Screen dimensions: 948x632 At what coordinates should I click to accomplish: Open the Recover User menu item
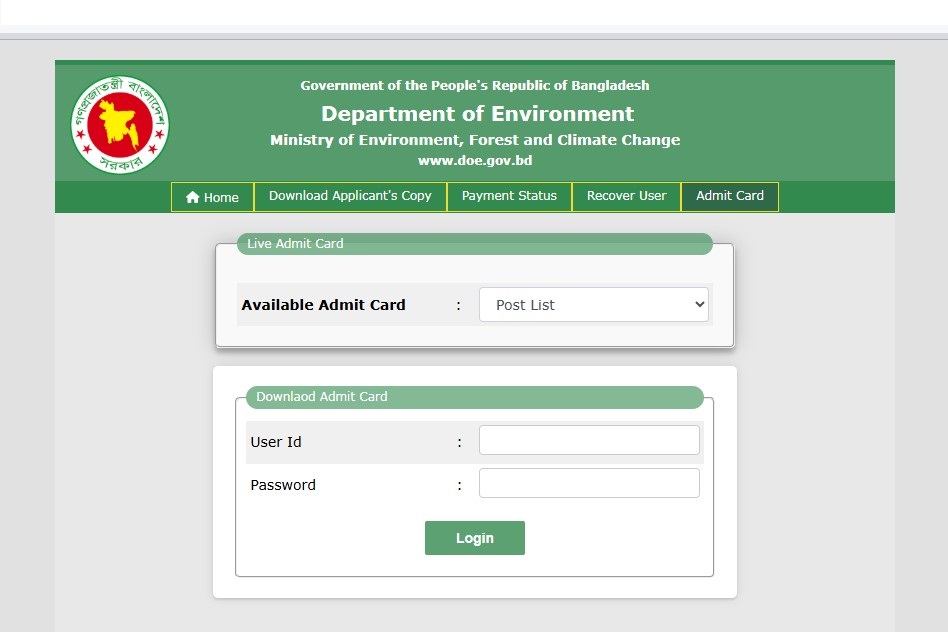[x=626, y=196]
